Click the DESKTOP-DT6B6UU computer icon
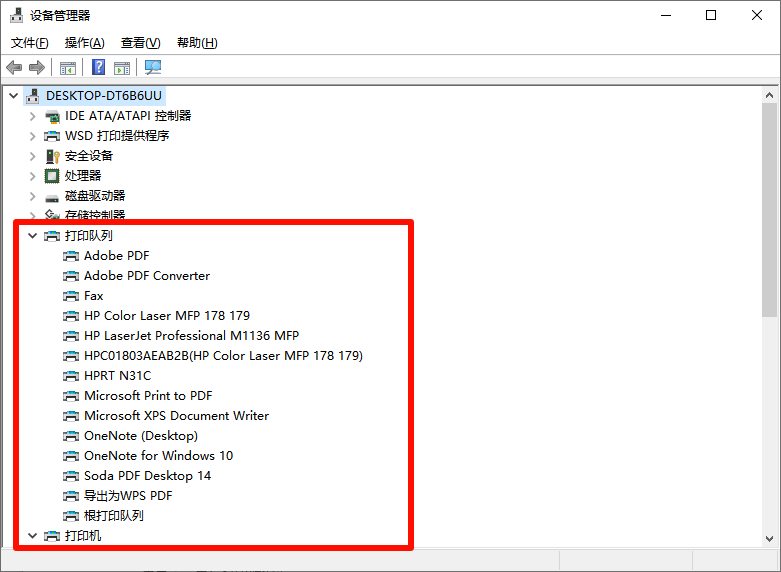The height and width of the screenshot is (572, 781). tap(33, 96)
